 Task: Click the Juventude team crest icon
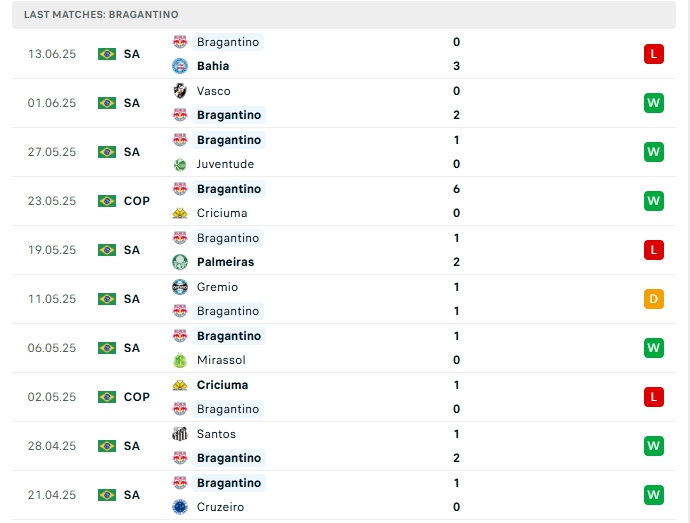180,164
